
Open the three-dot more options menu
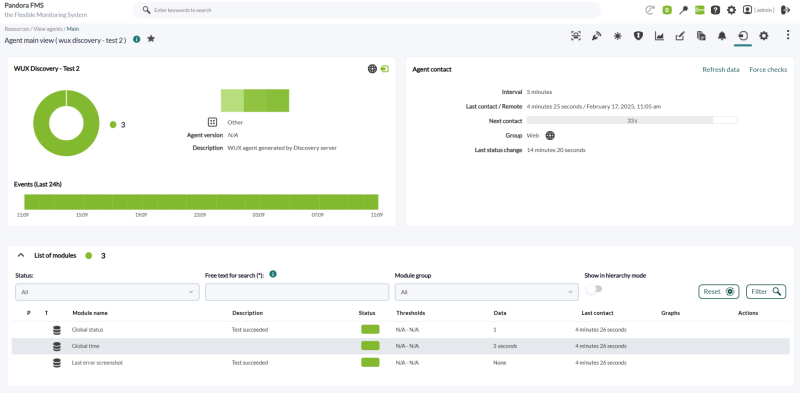coord(788,35)
